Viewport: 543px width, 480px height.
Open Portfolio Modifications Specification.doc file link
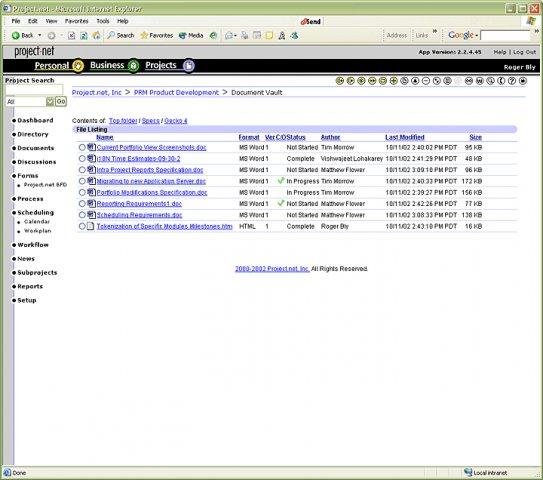152,192
